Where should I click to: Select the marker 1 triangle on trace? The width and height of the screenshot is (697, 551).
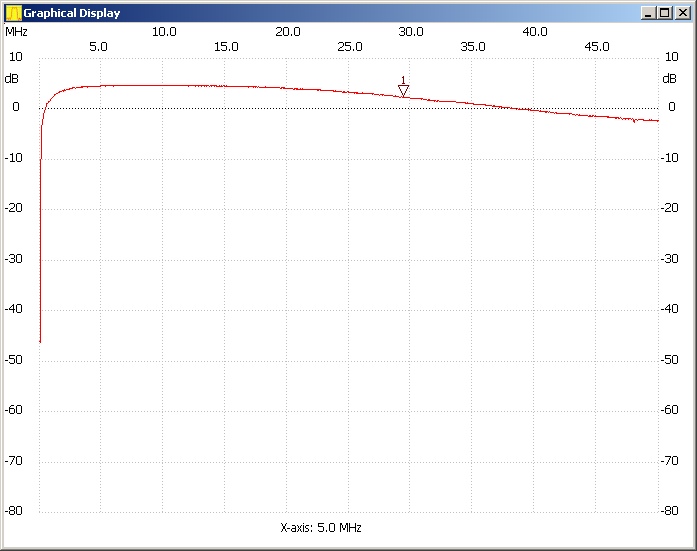pyautogui.click(x=403, y=92)
